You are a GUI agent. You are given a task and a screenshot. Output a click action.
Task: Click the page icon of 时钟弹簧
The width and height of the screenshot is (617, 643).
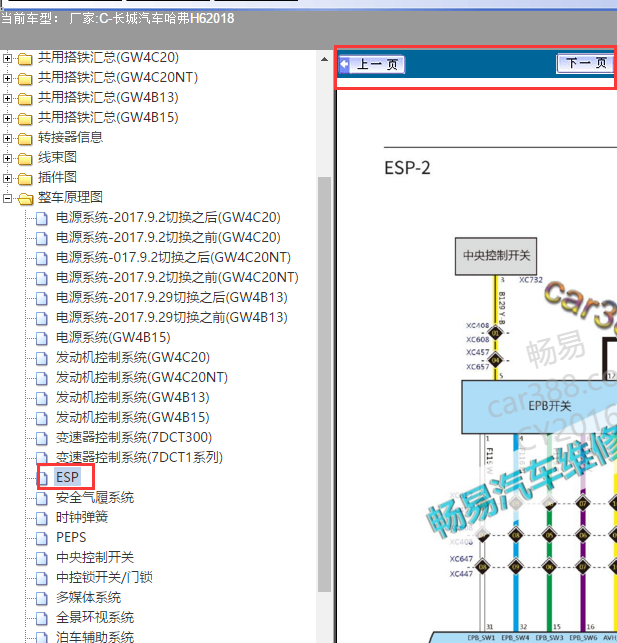41,519
